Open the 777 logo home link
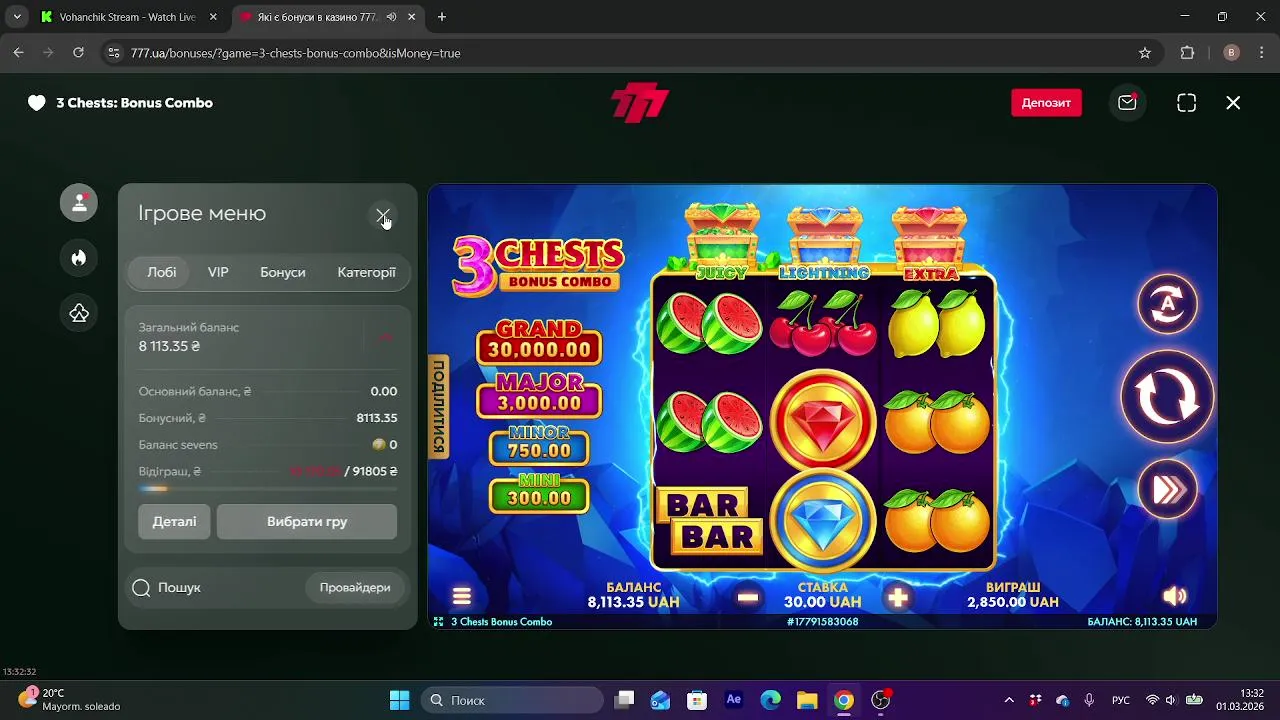The image size is (1280, 720). (x=640, y=103)
